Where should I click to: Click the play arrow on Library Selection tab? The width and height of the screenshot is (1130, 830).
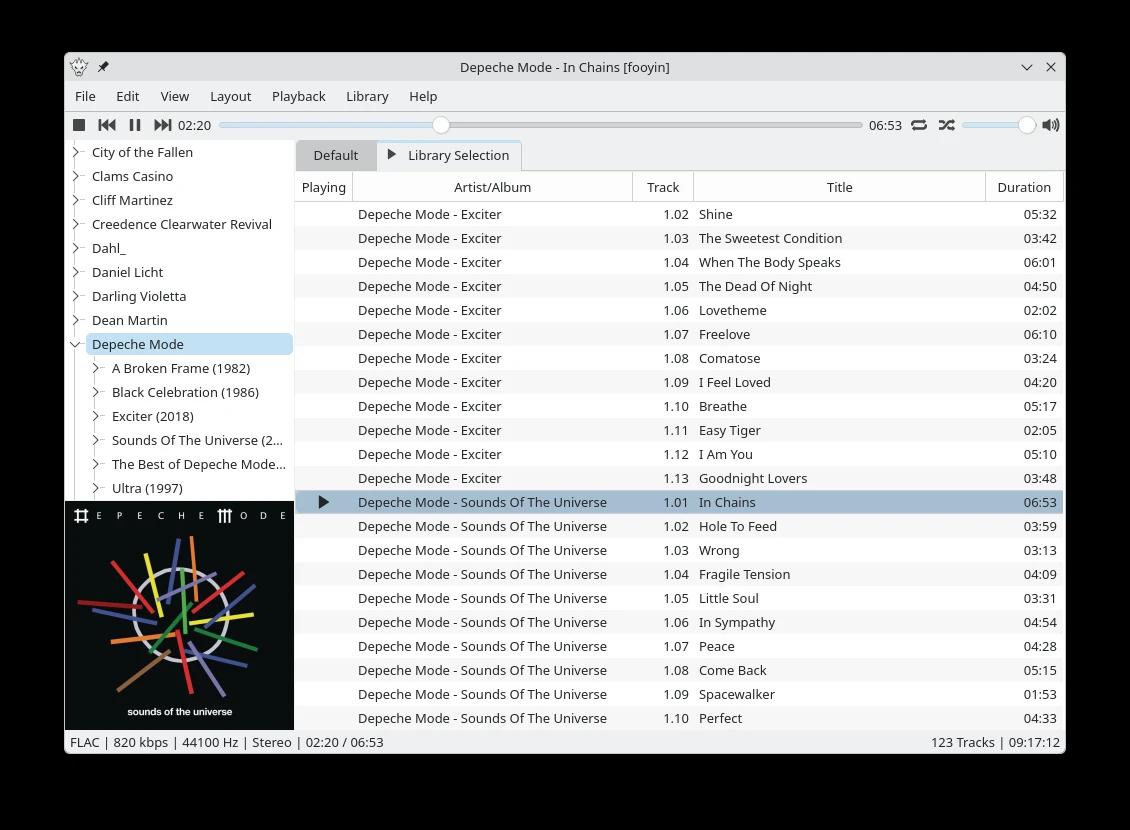pyautogui.click(x=391, y=154)
